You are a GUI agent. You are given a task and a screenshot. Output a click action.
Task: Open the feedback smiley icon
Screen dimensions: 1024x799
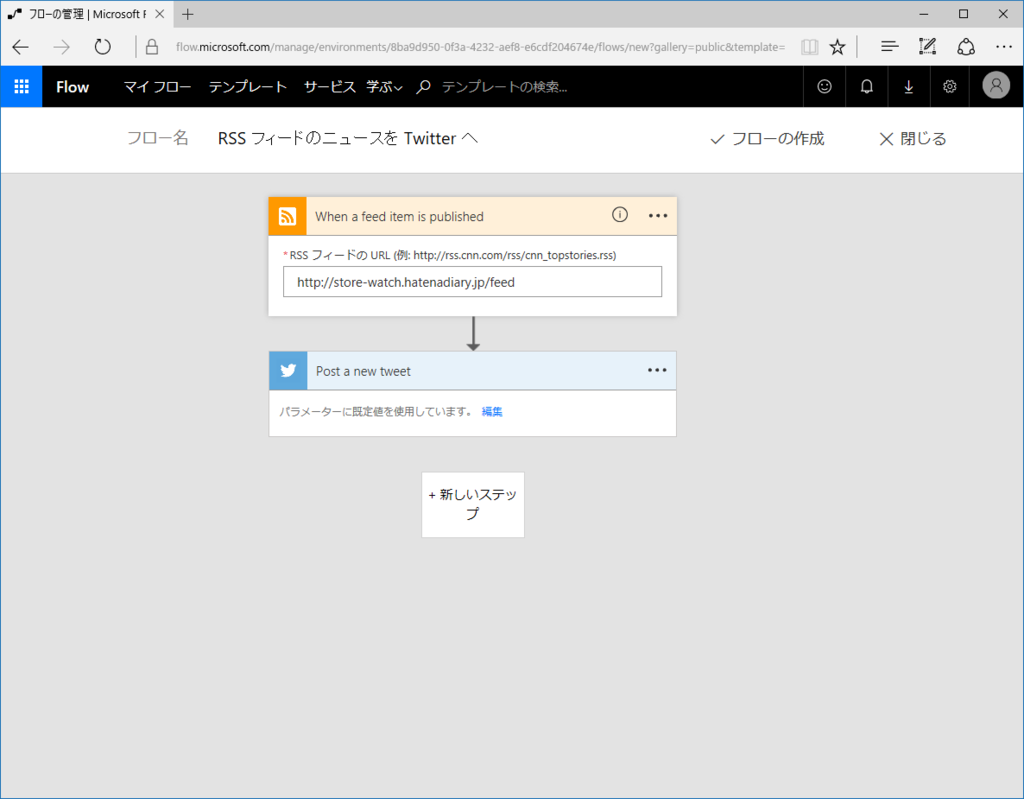pyautogui.click(x=824, y=86)
